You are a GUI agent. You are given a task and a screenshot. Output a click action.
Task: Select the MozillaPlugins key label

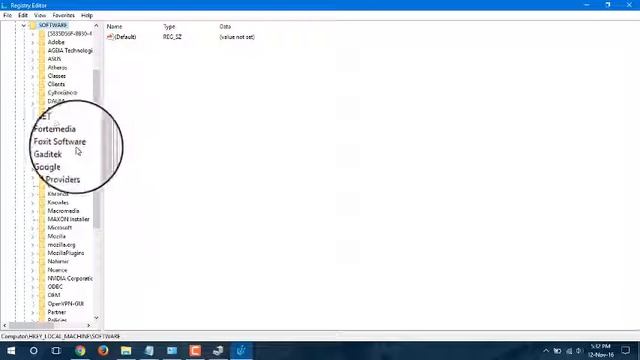tap(66, 253)
